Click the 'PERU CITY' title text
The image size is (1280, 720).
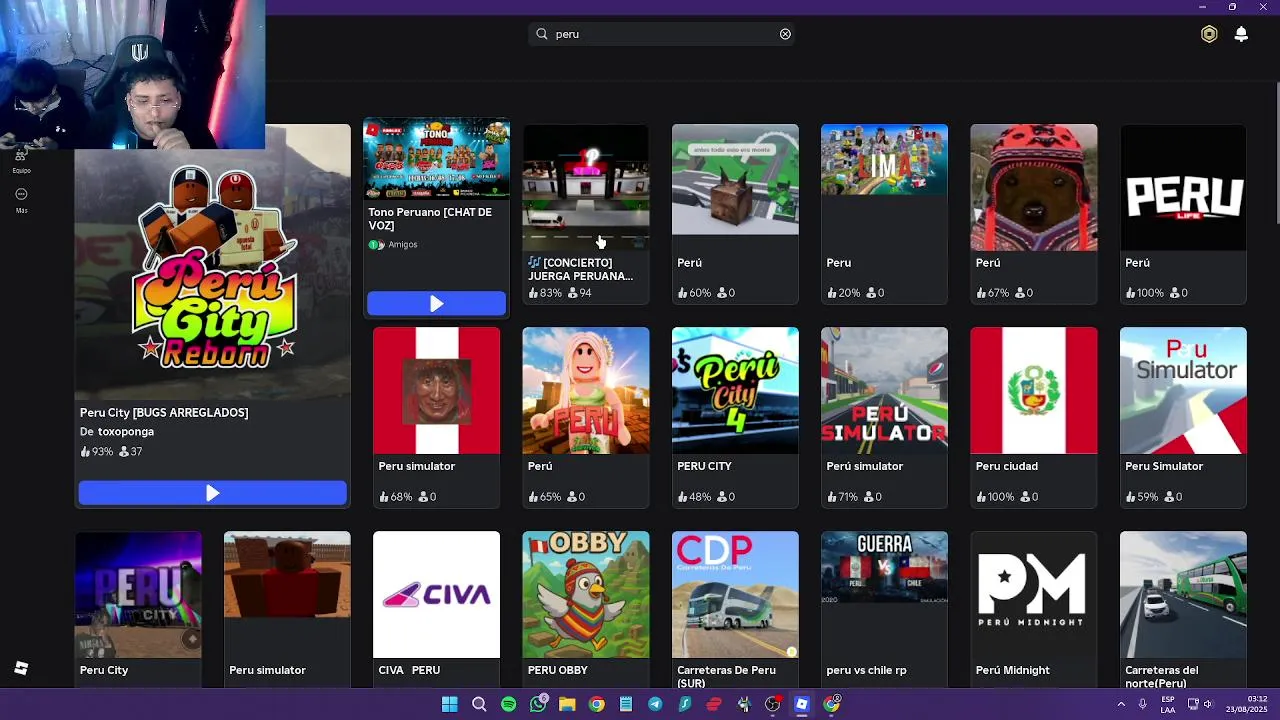click(x=704, y=467)
